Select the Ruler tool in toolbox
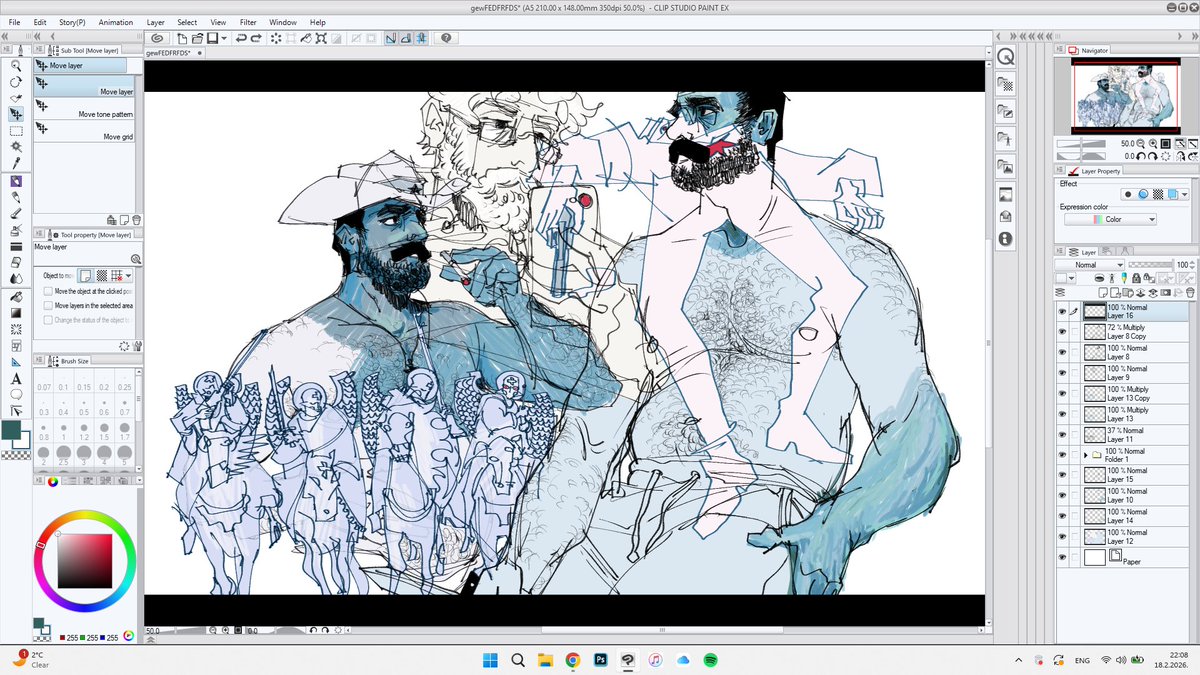This screenshot has height=675, width=1200. tap(16, 362)
